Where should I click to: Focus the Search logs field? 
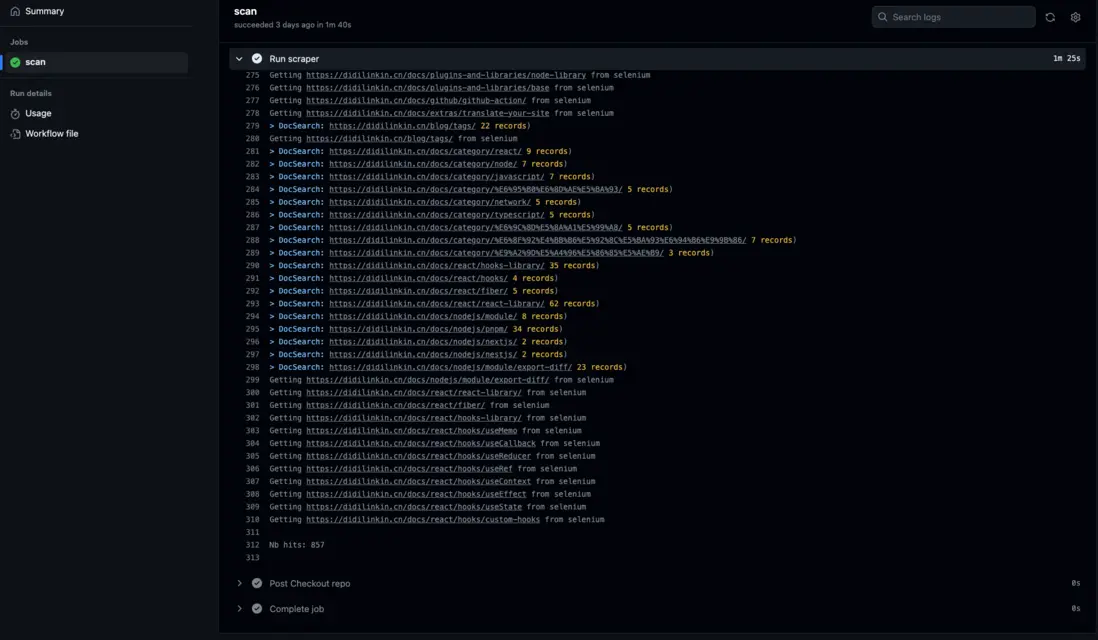point(960,17)
